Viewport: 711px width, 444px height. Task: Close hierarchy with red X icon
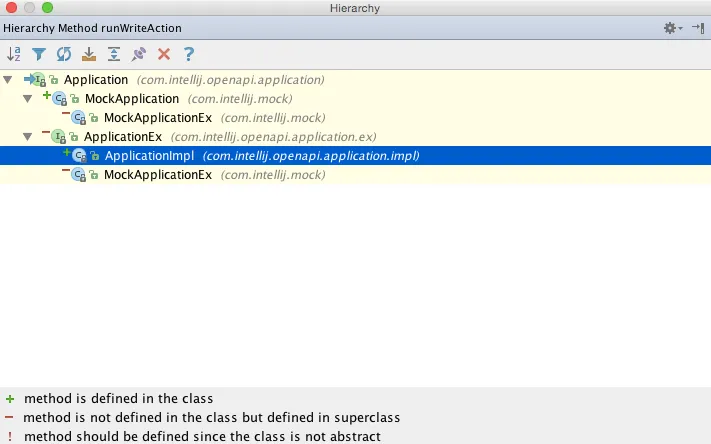tap(164, 54)
